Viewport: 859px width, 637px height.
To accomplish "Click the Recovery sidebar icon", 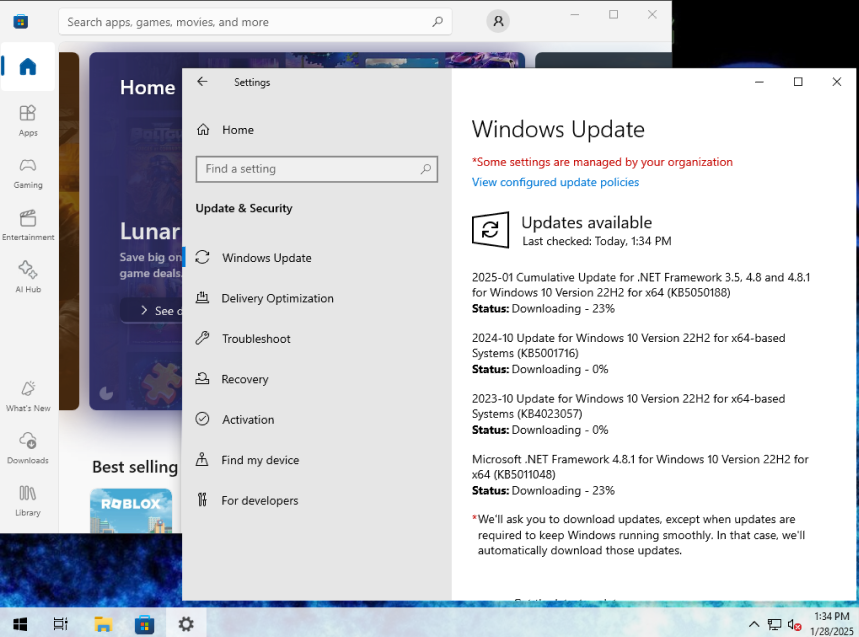I will [203, 378].
